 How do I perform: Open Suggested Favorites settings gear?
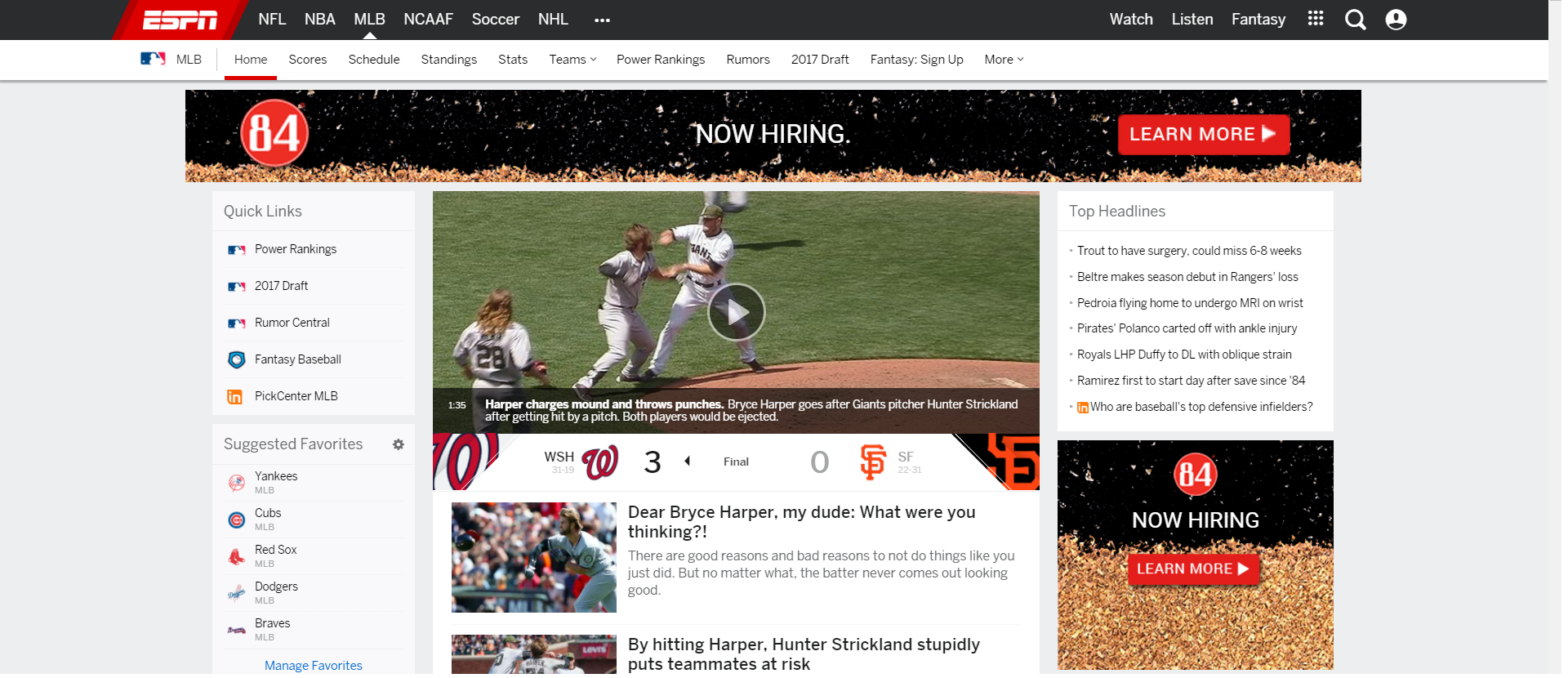pyautogui.click(x=399, y=444)
